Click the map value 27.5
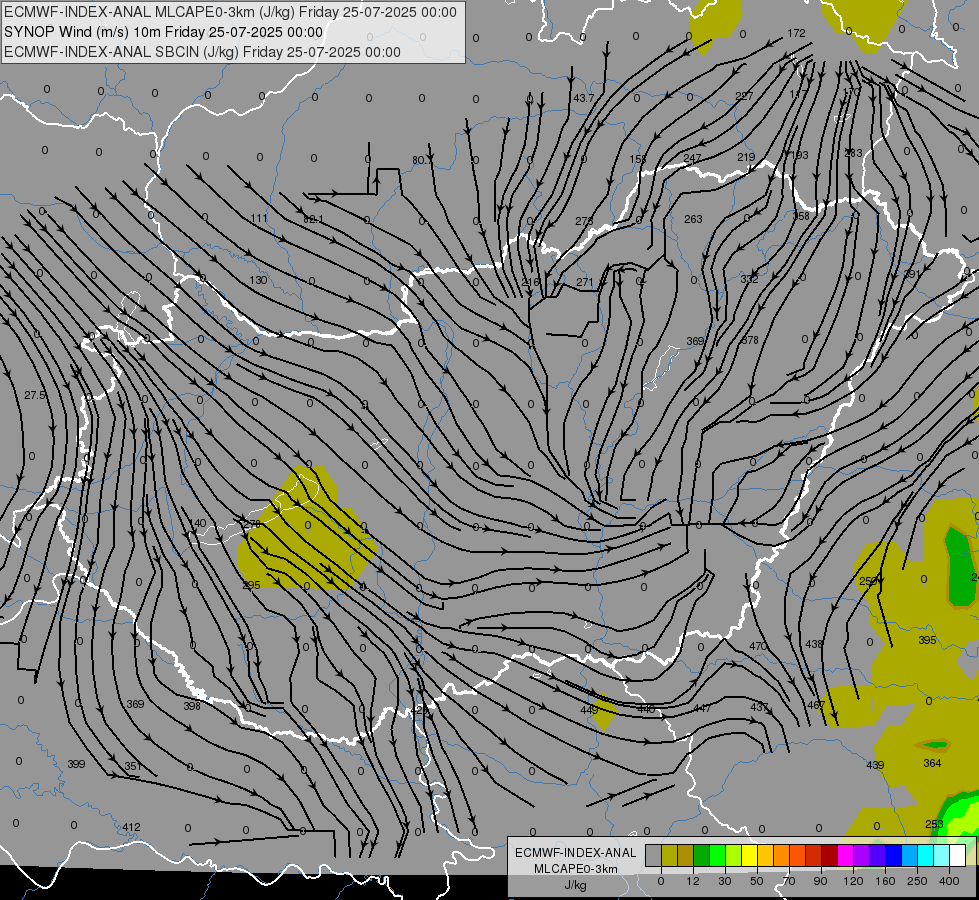Screen dimensions: 979x900 tap(35, 395)
